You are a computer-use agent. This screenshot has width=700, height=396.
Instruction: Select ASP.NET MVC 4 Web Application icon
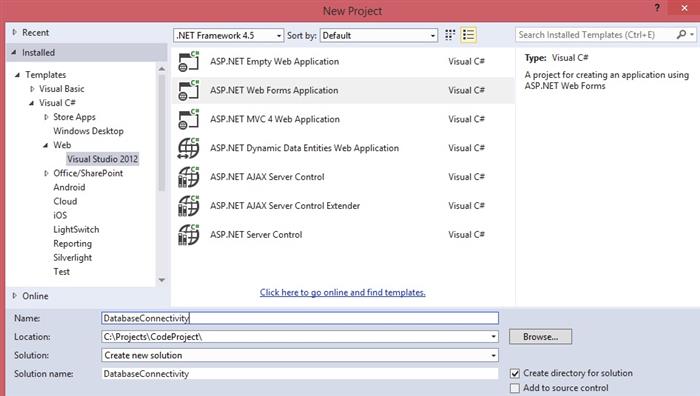click(x=188, y=119)
